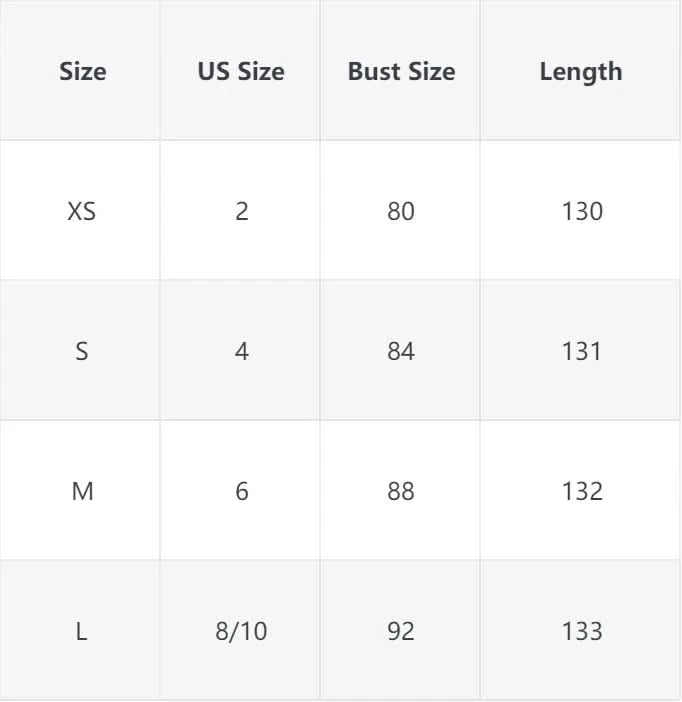Click US size 4 cell
This screenshot has height=702, width=682.
tap(241, 351)
